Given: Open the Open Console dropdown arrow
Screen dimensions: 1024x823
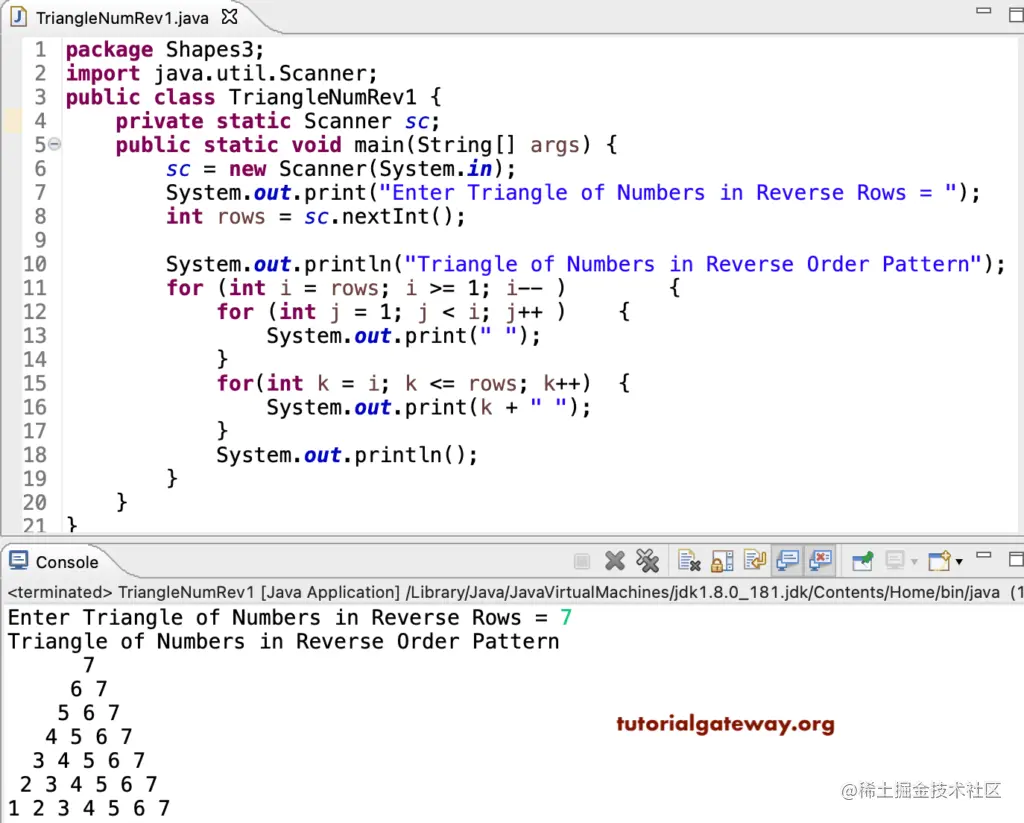Looking at the screenshot, I should point(959,562).
